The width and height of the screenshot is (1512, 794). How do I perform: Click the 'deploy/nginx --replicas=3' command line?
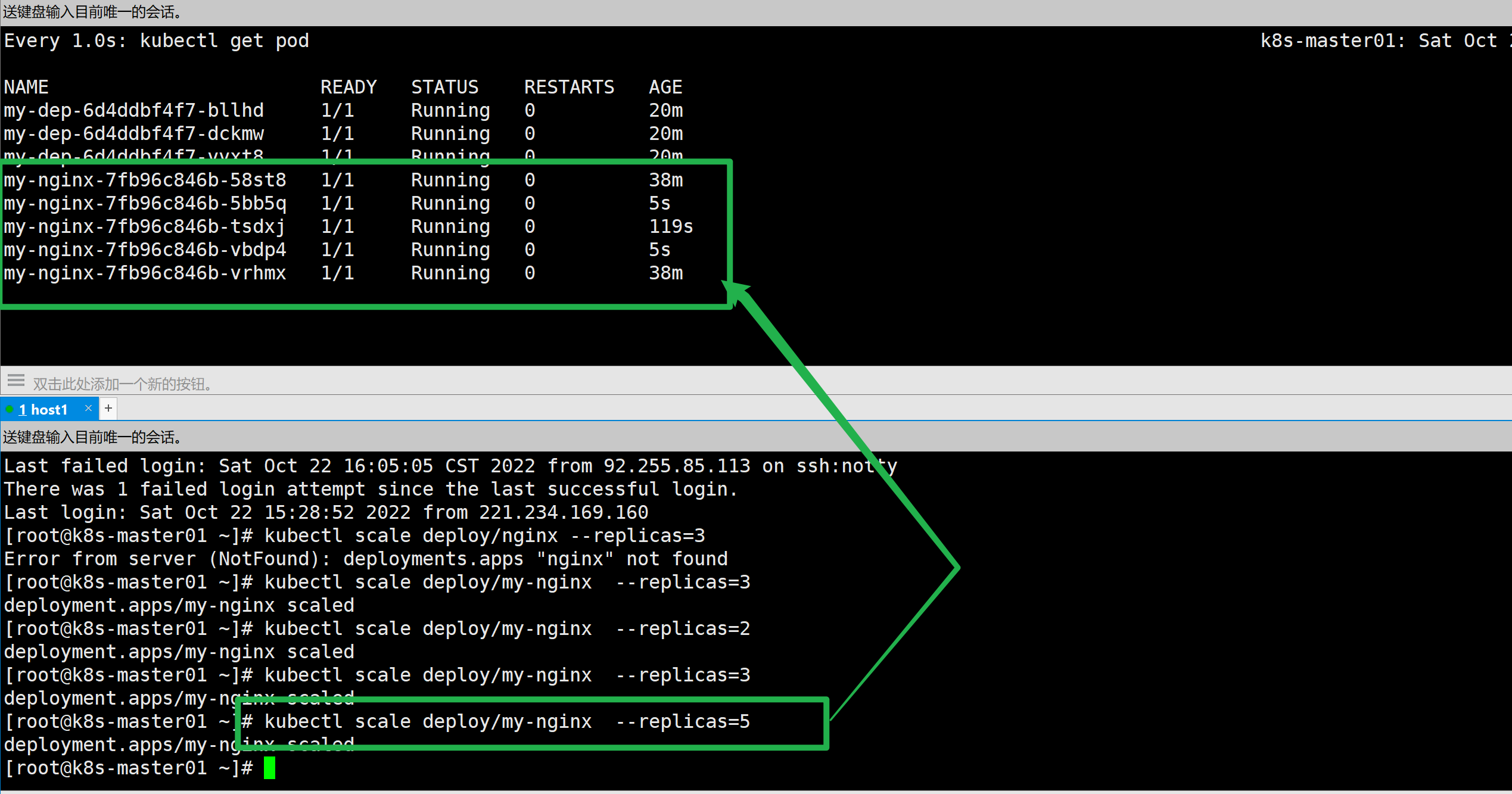click(x=354, y=535)
